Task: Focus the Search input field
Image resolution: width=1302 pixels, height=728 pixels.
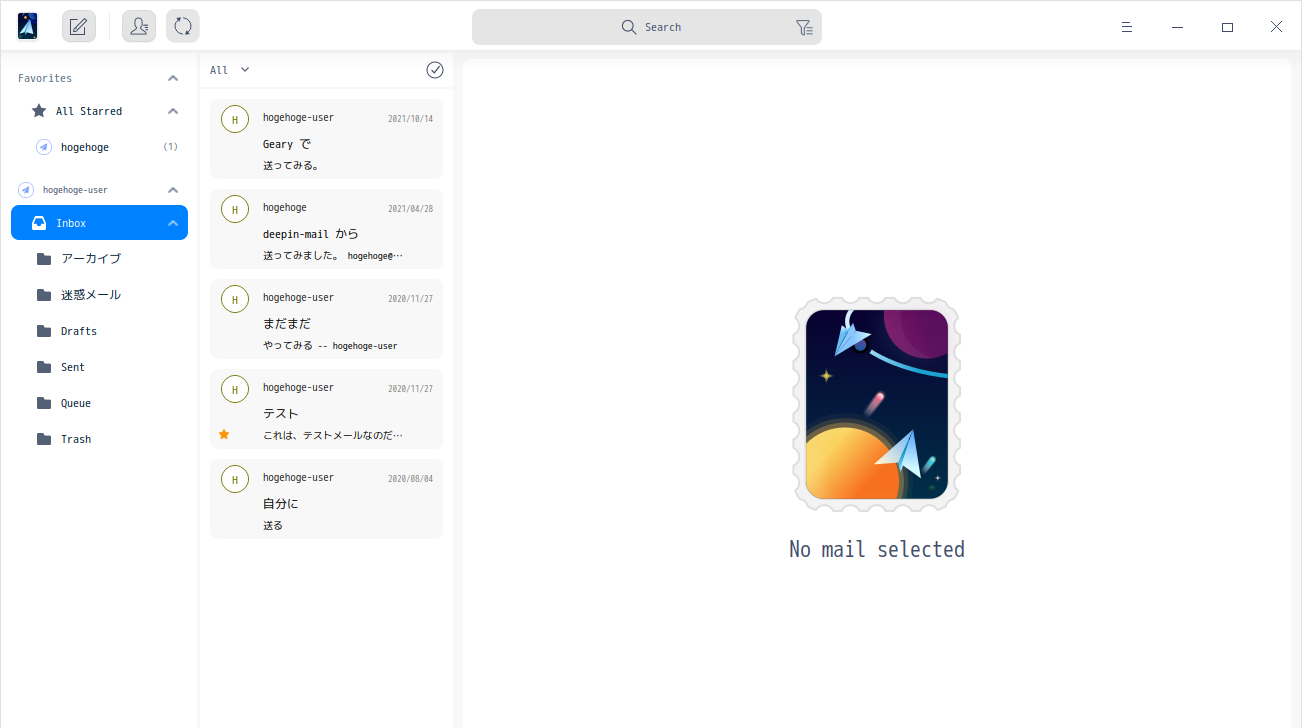Action: pyautogui.click(x=647, y=27)
